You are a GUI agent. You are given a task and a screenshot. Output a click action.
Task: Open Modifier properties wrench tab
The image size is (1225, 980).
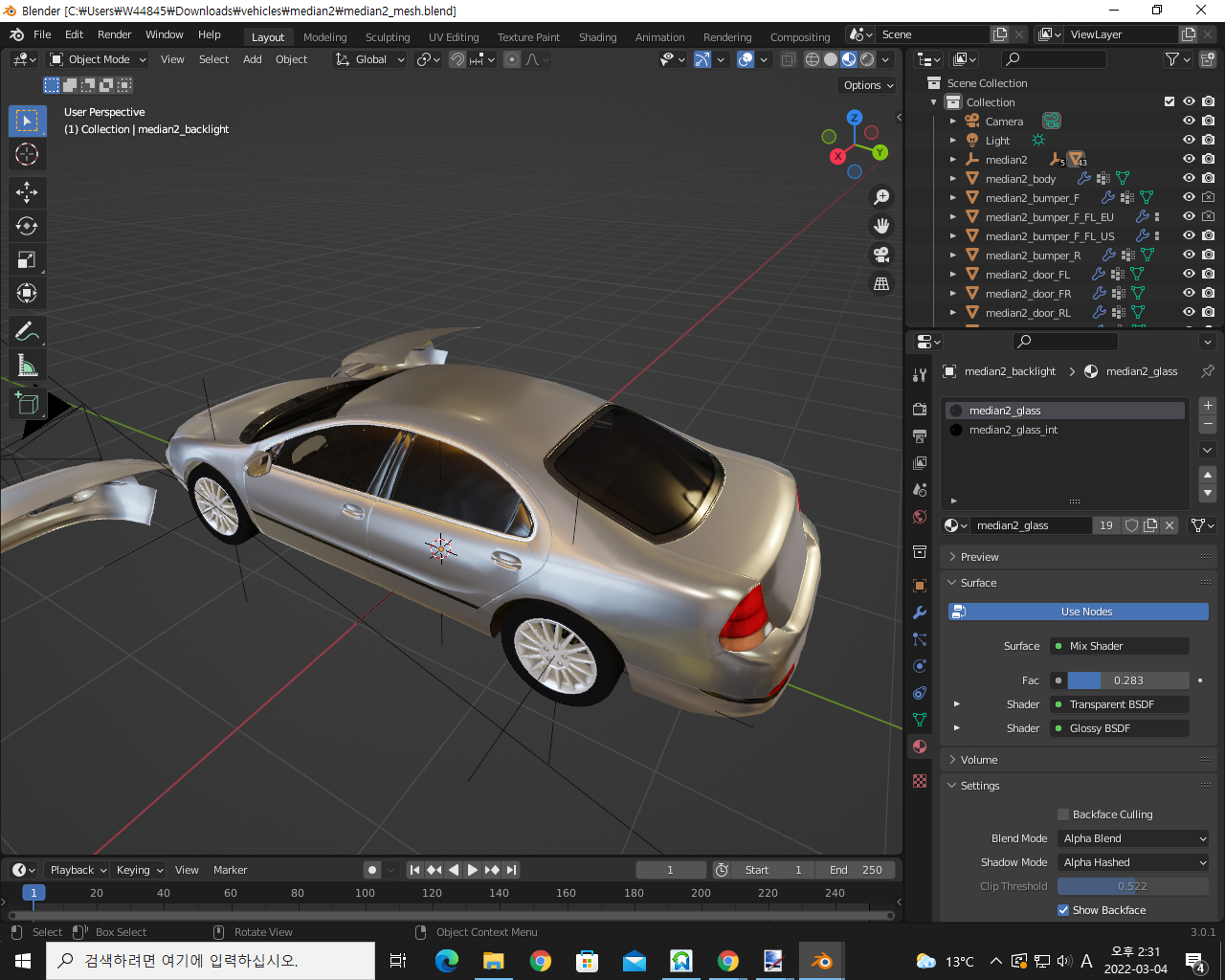pyautogui.click(x=920, y=612)
